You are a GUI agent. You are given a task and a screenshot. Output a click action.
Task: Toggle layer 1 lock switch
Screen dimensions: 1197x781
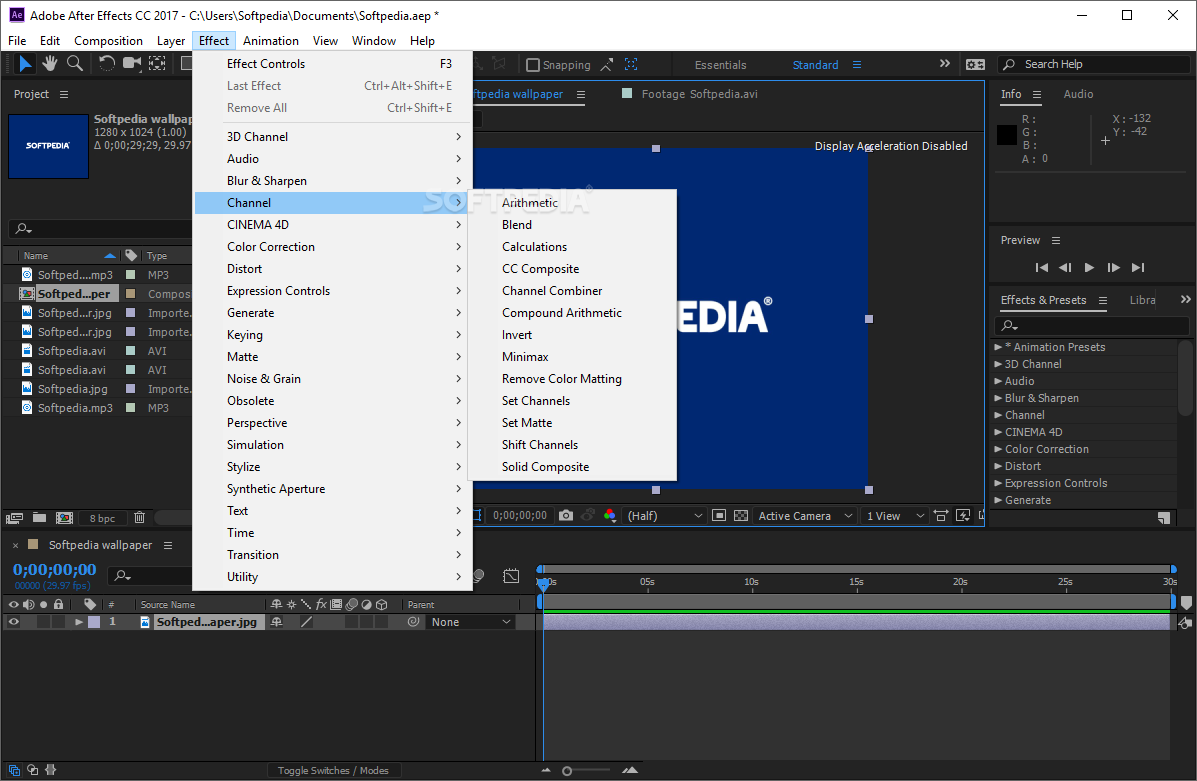58,622
